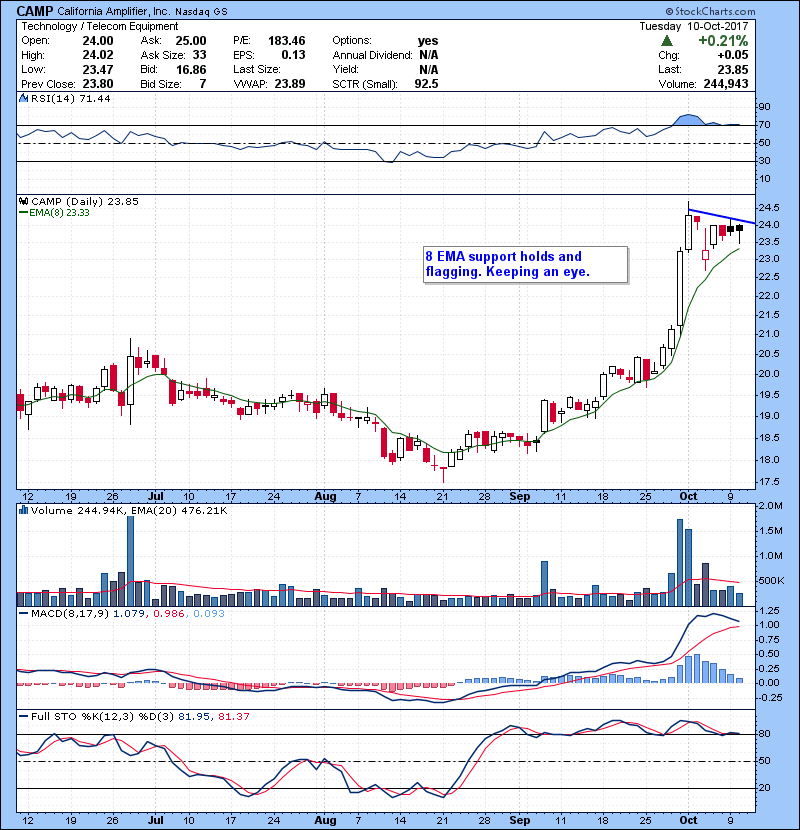Click the blue 8 EMA support annotation box
The width and height of the screenshot is (800, 830).
[x=525, y=264]
